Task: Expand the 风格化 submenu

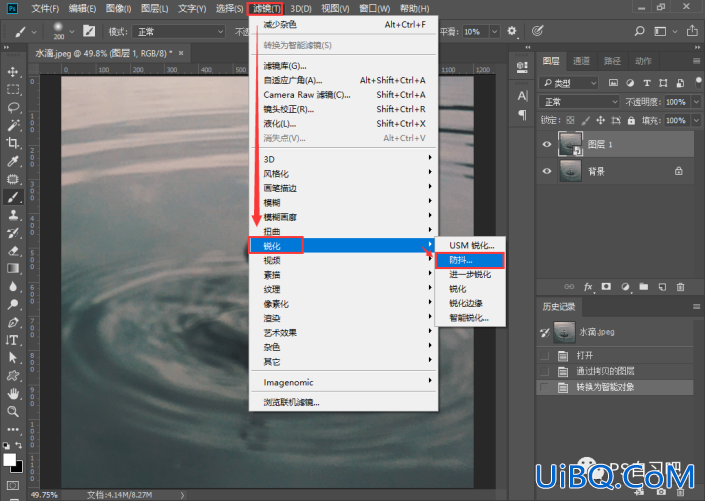Action: pos(344,174)
